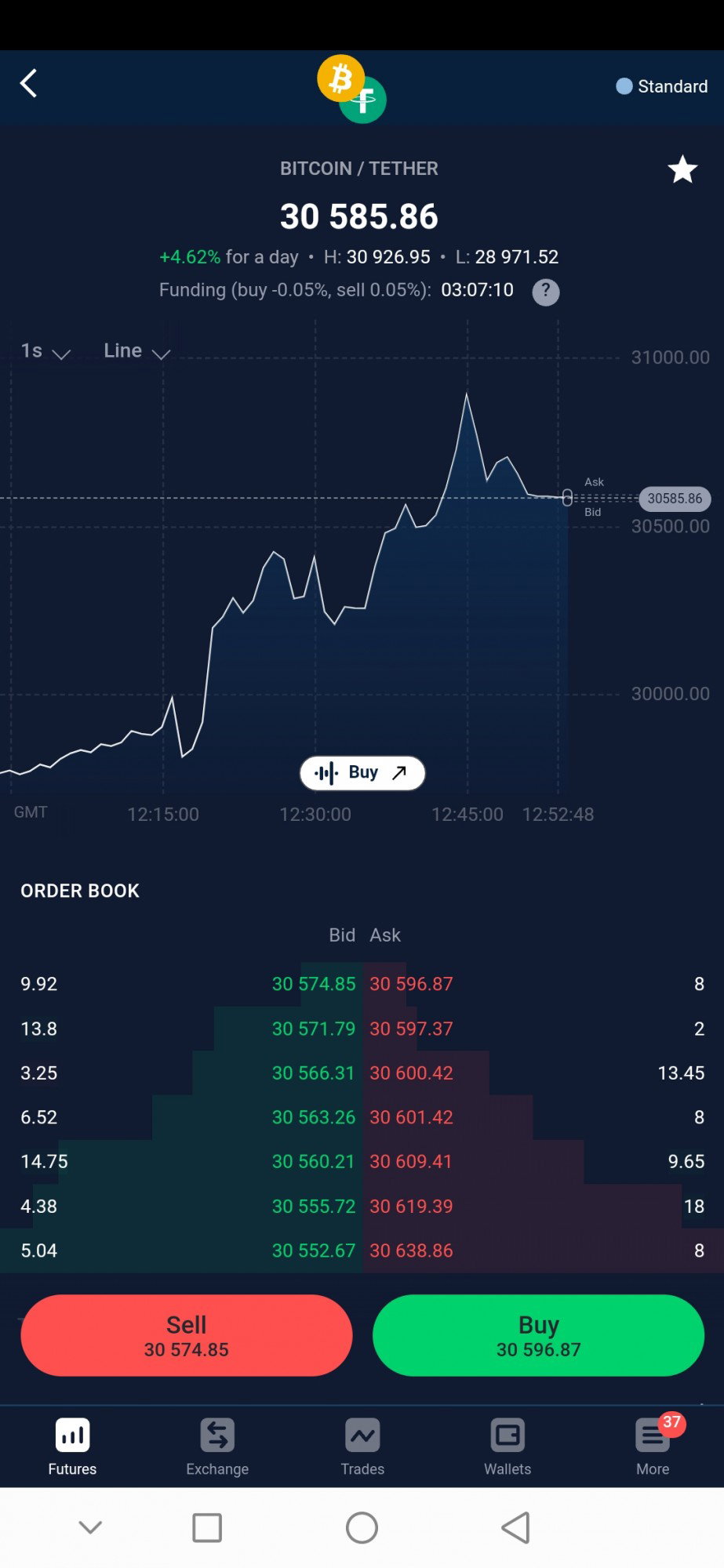
Task: Open the Wallets tab icon
Action: (x=508, y=1436)
